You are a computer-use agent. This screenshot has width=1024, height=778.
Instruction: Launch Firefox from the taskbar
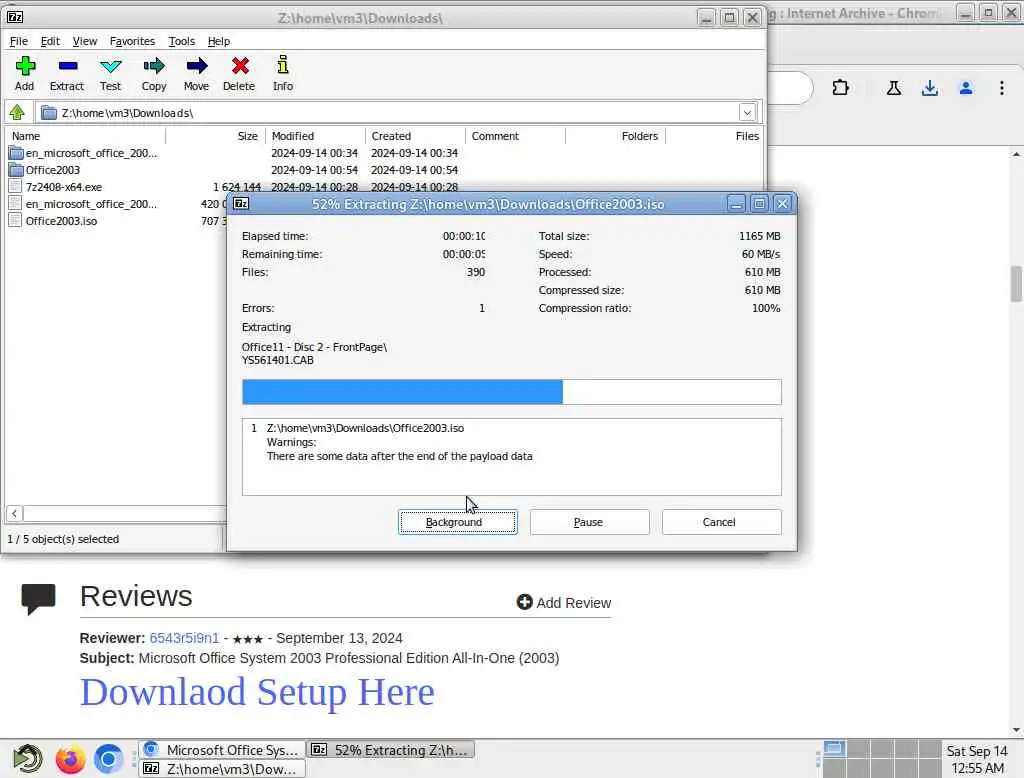point(71,758)
